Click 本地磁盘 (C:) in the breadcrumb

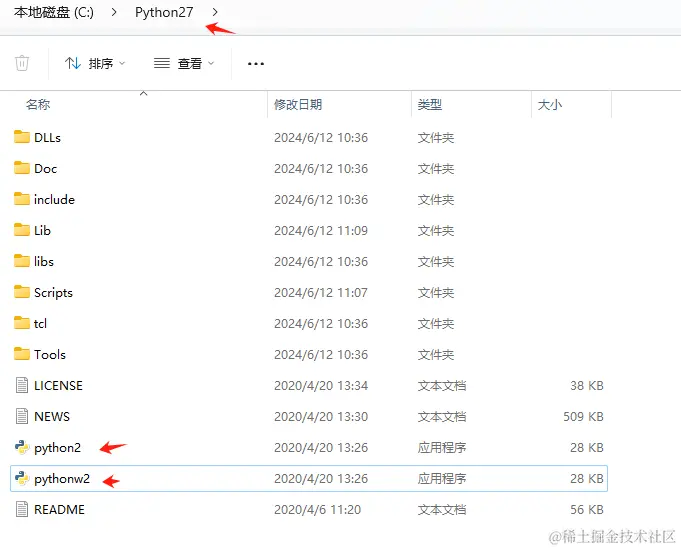click(x=53, y=12)
